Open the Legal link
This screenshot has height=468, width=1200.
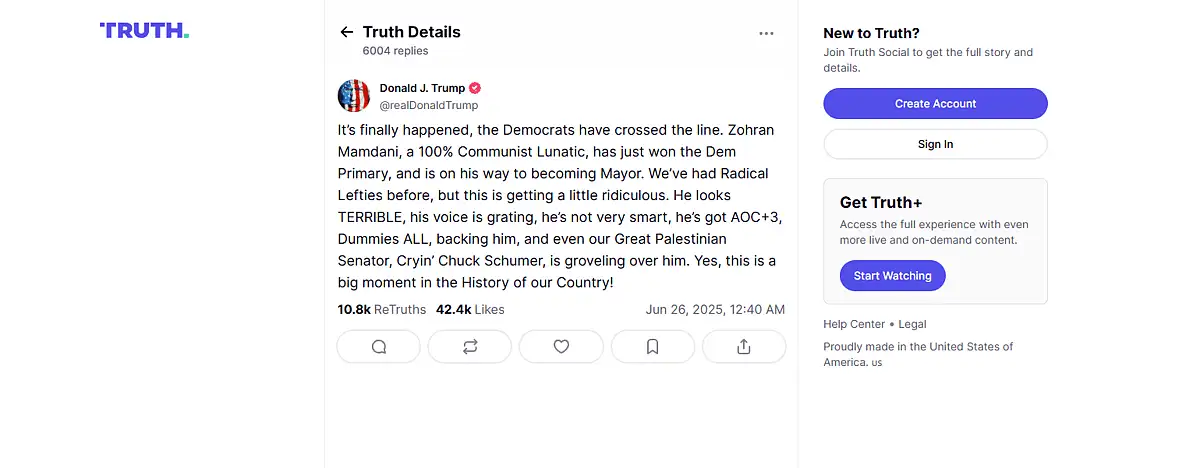(912, 324)
